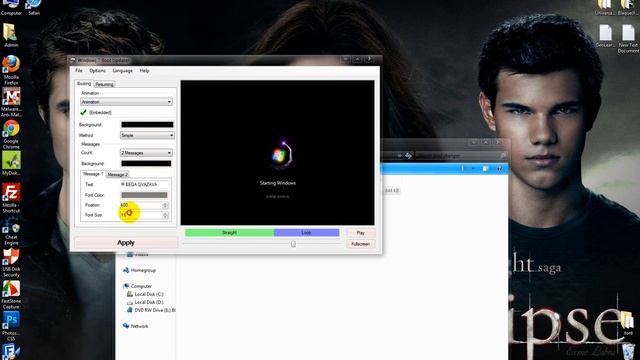Screen dimensions: 640x360
Task: Open the Method dropdown set to Simple
Action: click(x=147, y=135)
